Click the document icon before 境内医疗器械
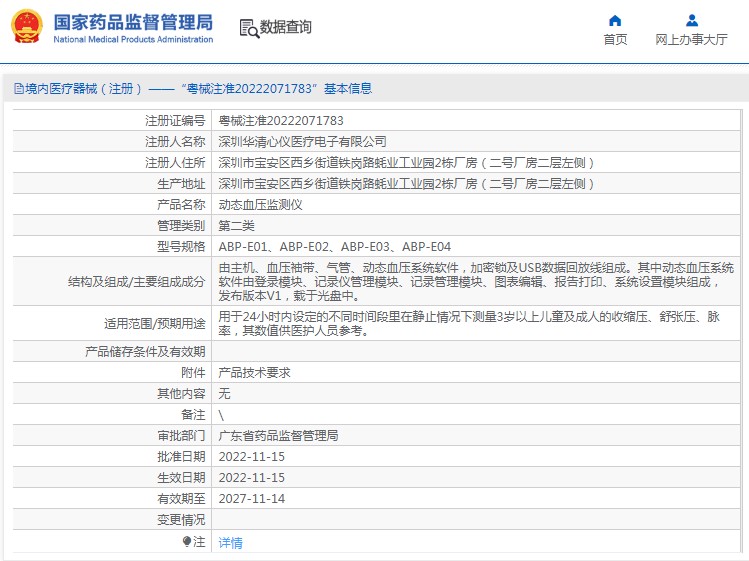This screenshot has width=749, height=561. pos(19,88)
